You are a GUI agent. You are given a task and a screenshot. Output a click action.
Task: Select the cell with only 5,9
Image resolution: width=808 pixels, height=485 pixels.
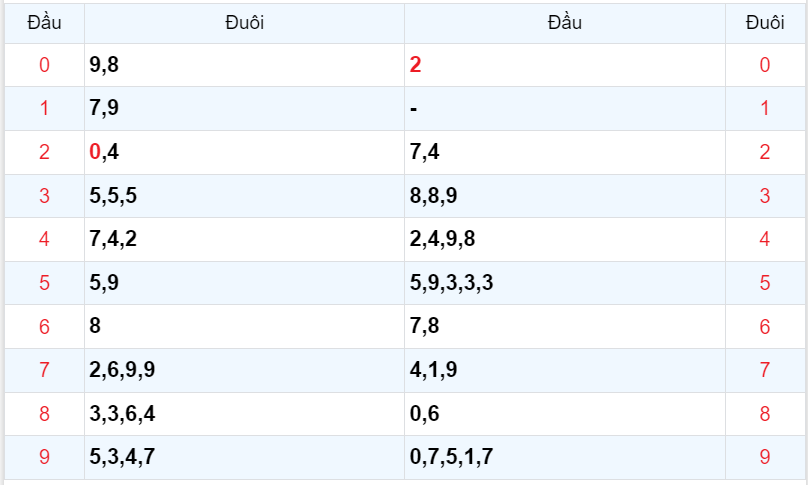point(104,283)
